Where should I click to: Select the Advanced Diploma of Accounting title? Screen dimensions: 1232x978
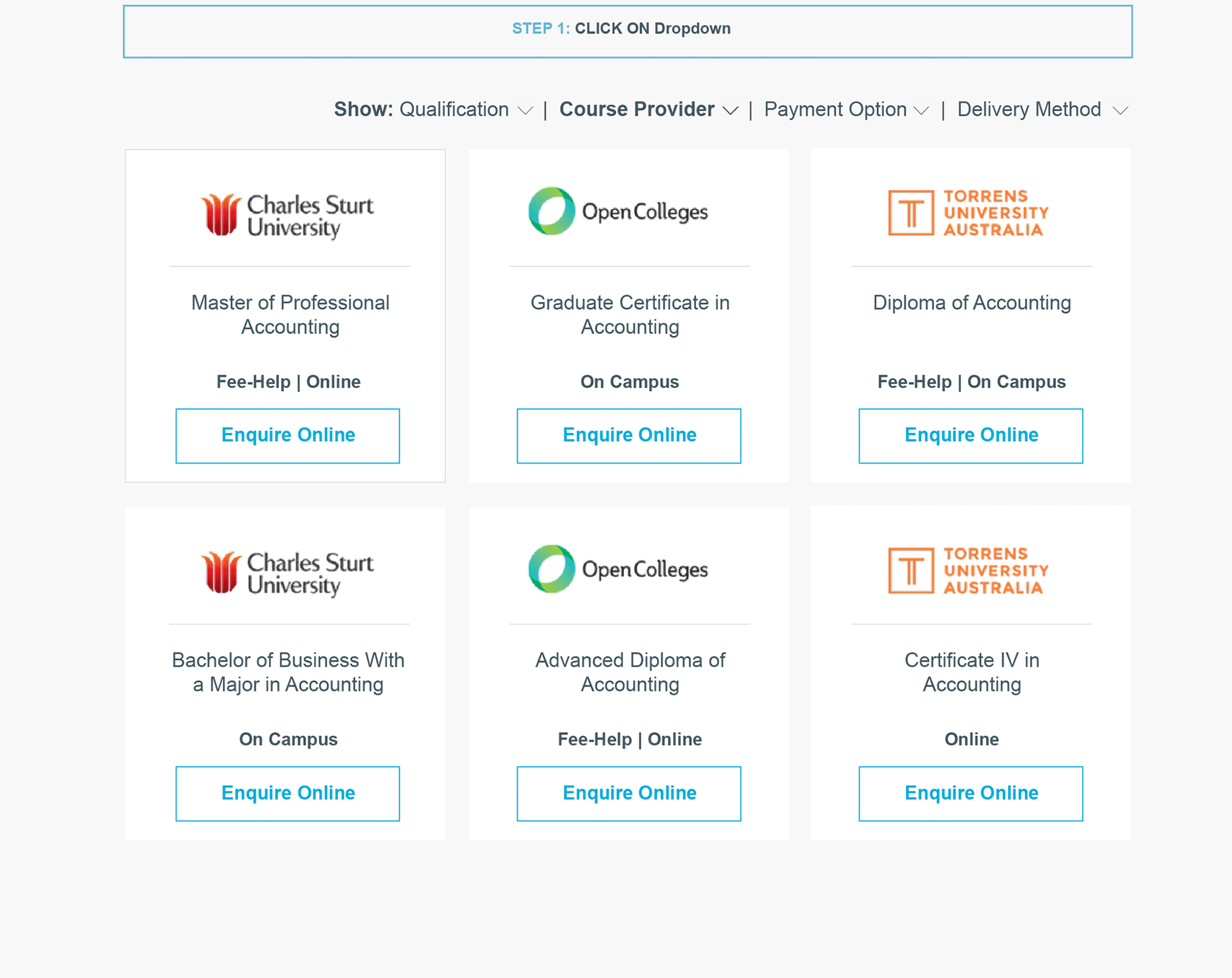pyautogui.click(x=630, y=672)
